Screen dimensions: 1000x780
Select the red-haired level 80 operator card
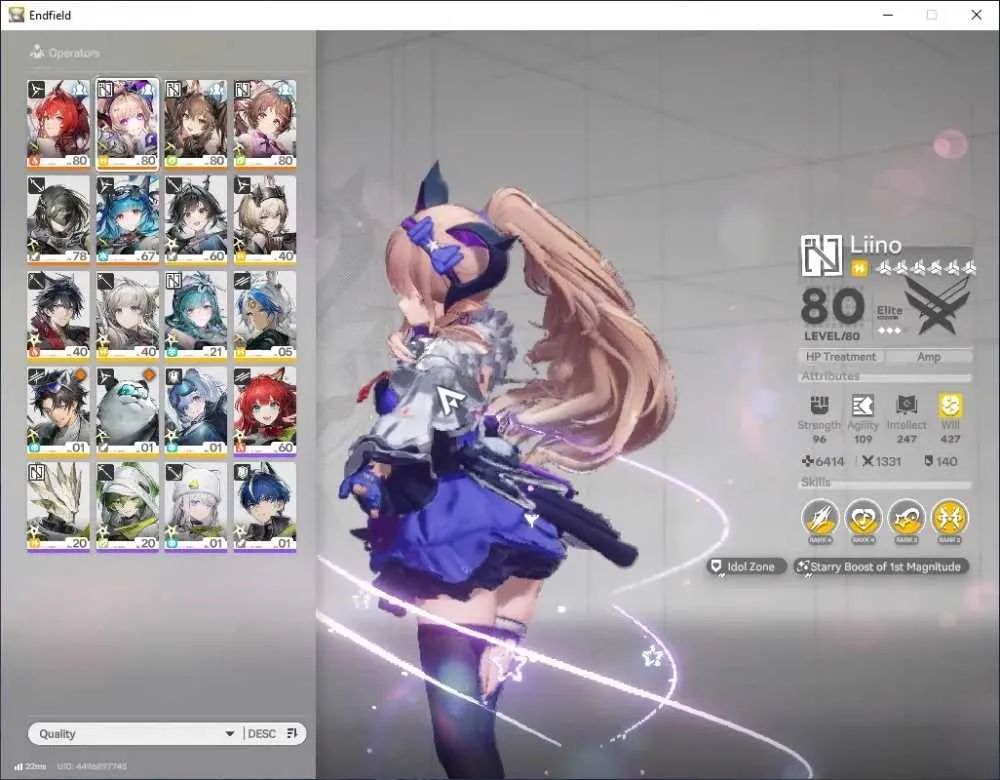click(x=58, y=124)
